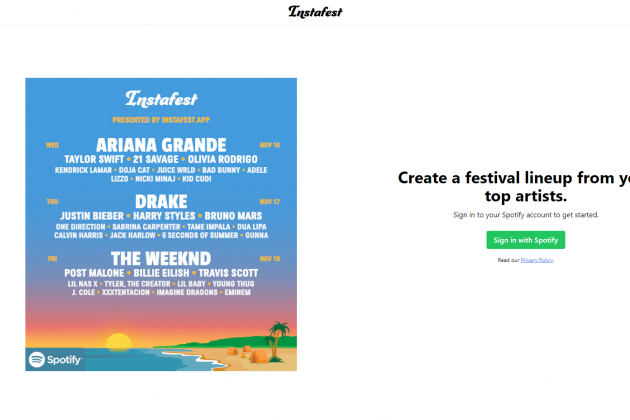
Task: Click the palm tree illustration on the poster
Action: point(278,332)
